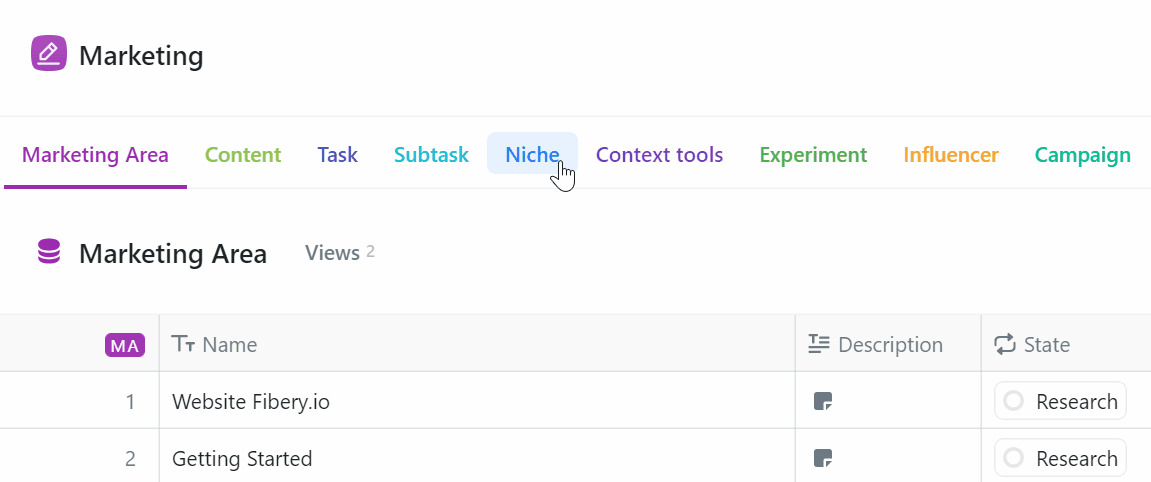Screen dimensions: 1151x482
Task: Click the Marketing Area database icon
Action: click(48, 252)
